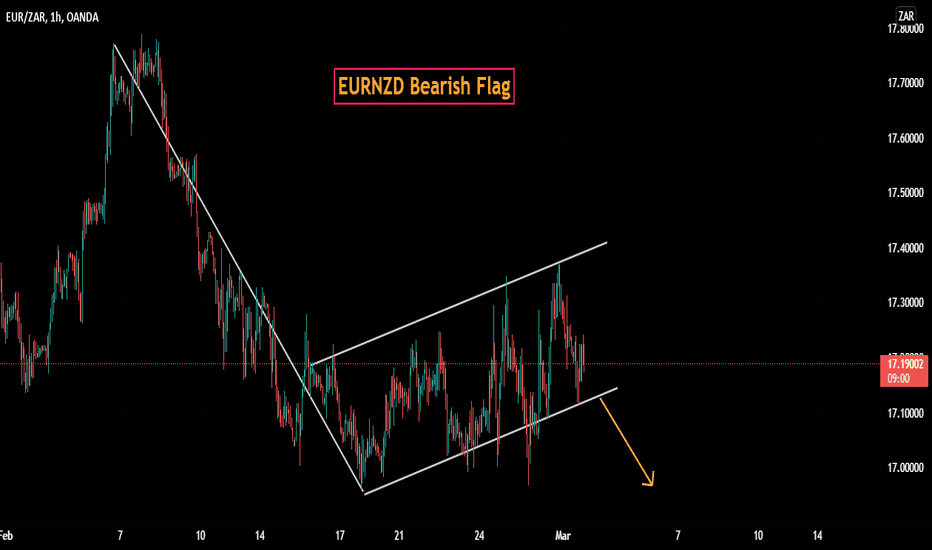Image resolution: width=932 pixels, height=550 pixels.
Task: Select the EURNZD Bearish Flag text label
Action: tap(424, 86)
